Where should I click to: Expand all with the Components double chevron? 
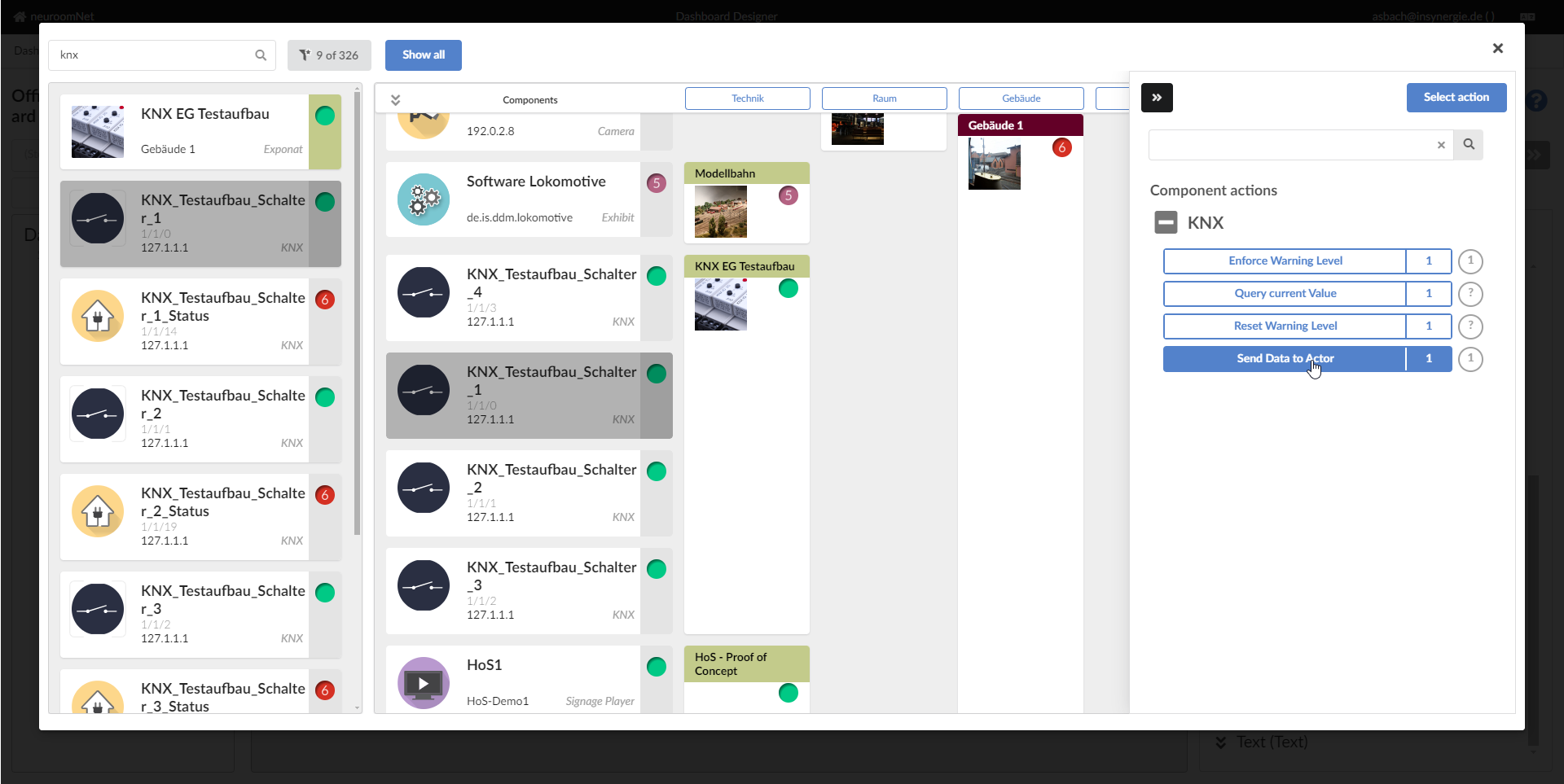[x=396, y=100]
